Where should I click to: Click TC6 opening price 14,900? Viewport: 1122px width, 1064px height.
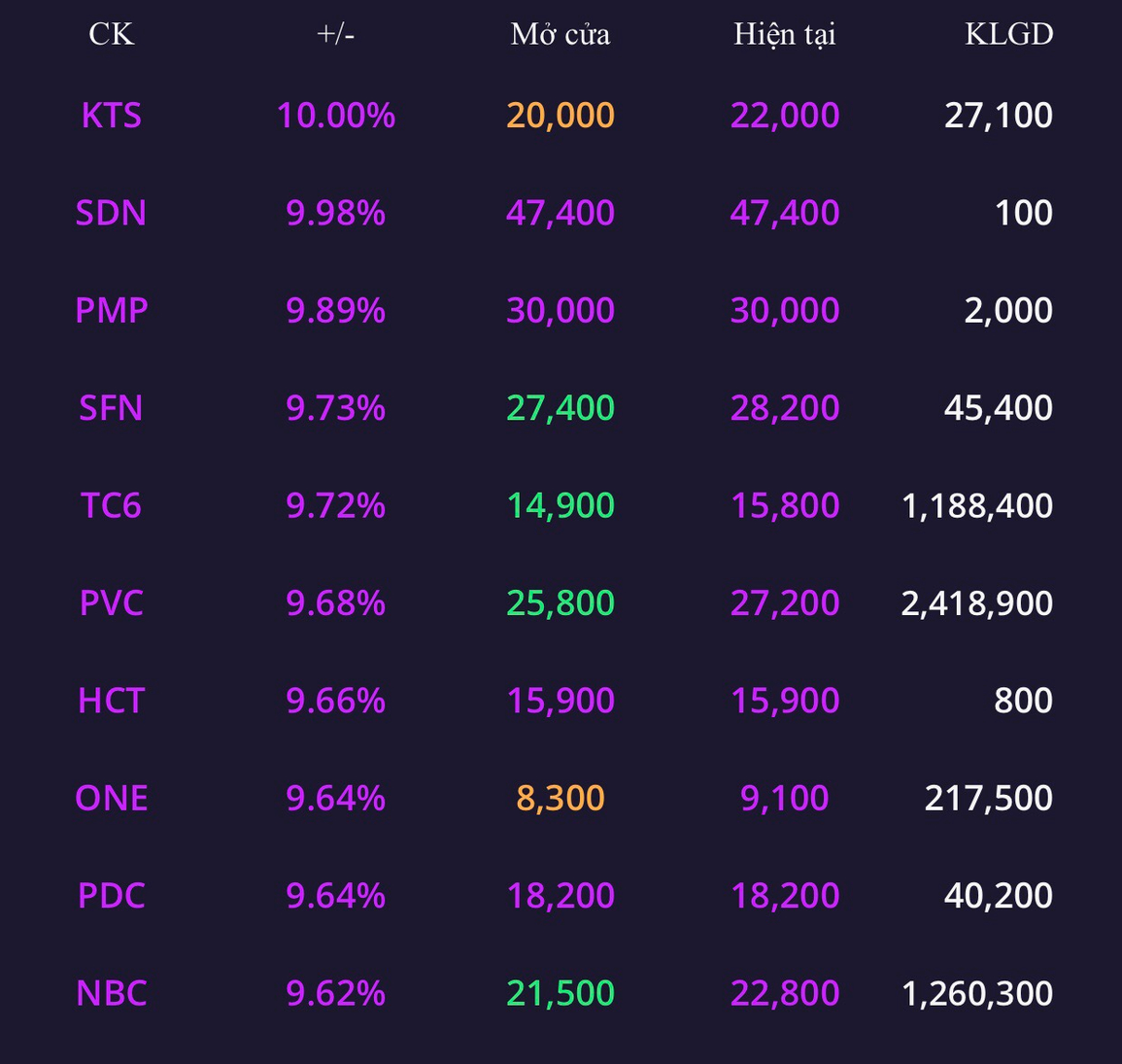point(561,506)
